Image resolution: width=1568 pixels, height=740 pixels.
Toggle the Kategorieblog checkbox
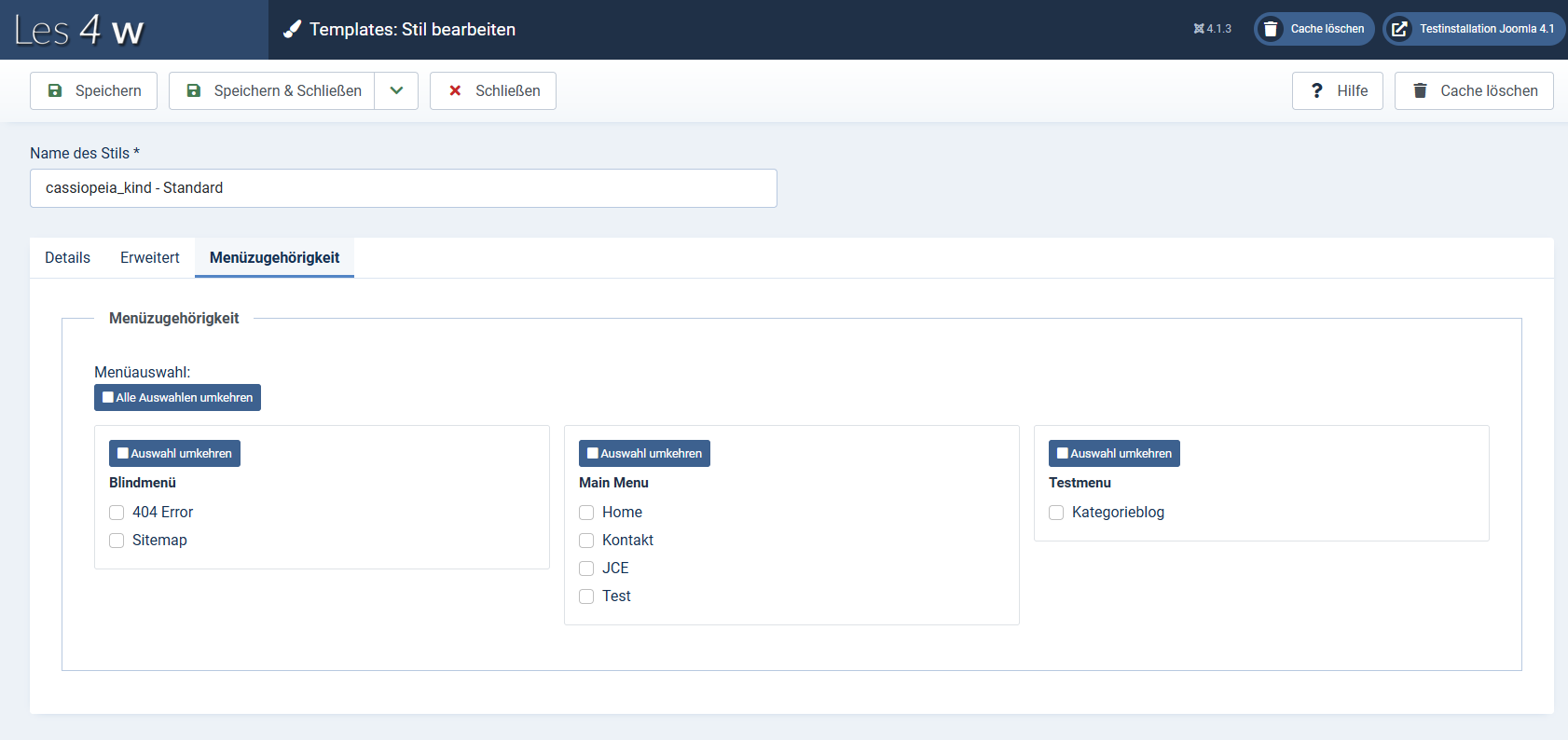(1056, 513)
